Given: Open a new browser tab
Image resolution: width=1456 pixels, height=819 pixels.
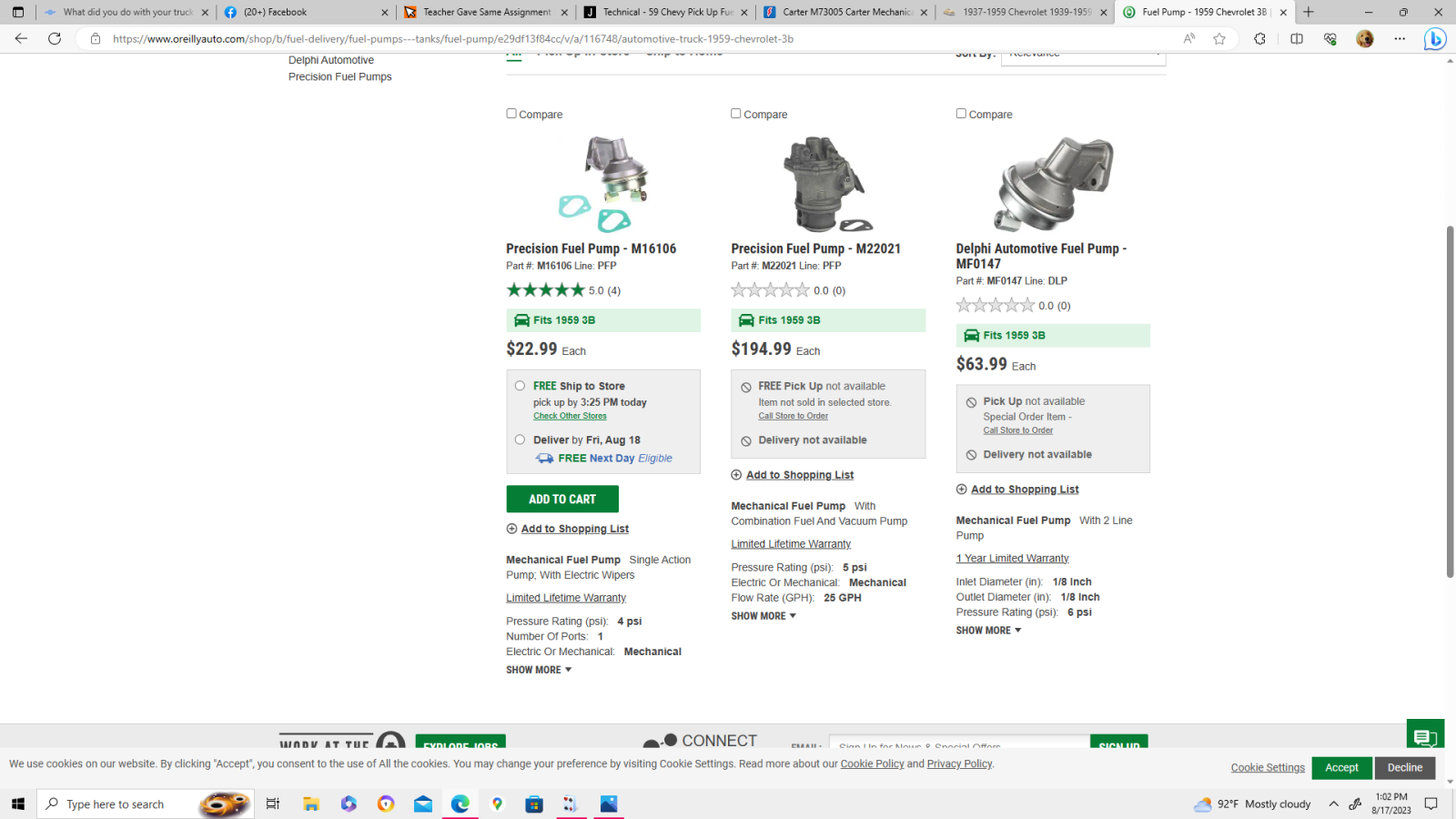Looking at the screenshot, I should tap(1309, 12).
